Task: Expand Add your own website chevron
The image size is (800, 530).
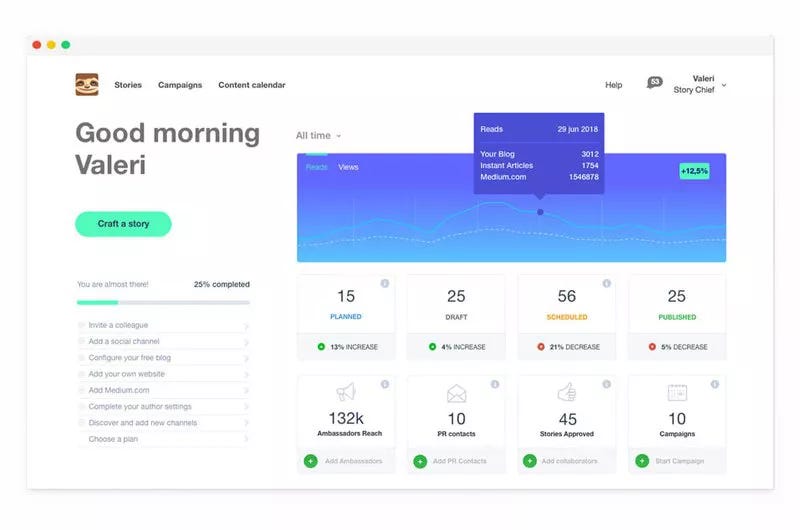Action: [246, 375]
